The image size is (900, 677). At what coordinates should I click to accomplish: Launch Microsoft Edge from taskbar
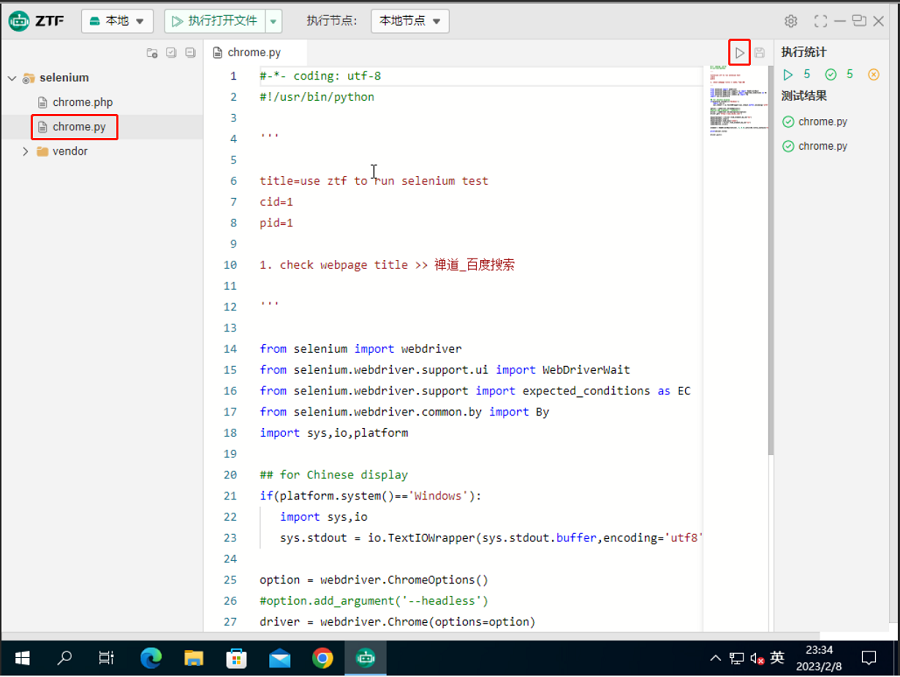151,658
